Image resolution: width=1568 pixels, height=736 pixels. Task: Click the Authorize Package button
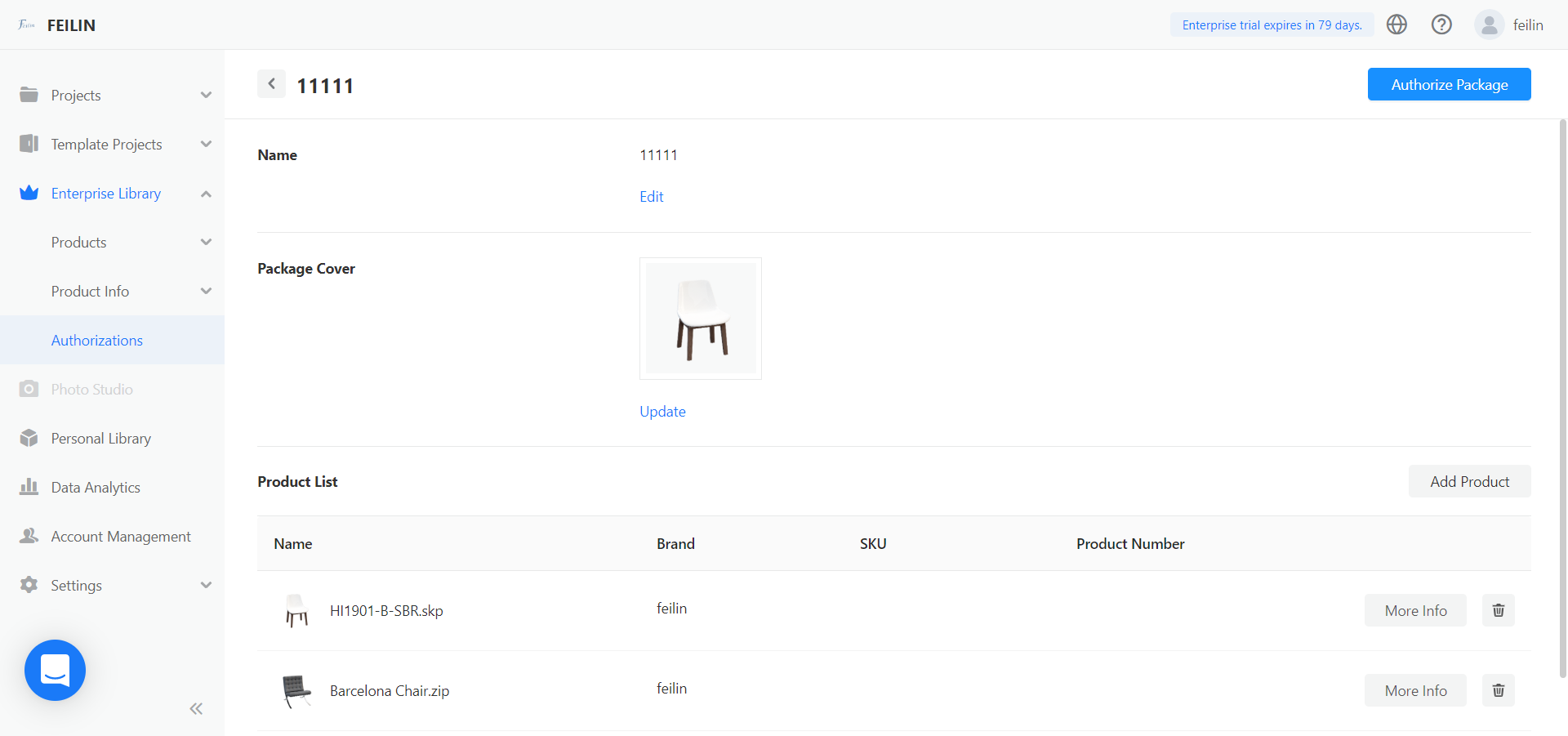point(1449,84)
